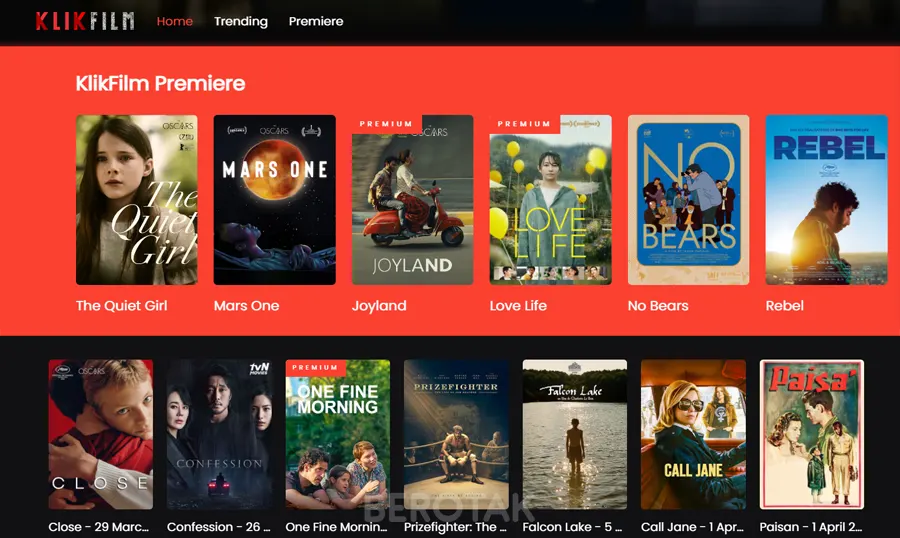900x538 pixels.
Task: Click the 'One Fine Mornin...' caption
Action: [336, 527]
